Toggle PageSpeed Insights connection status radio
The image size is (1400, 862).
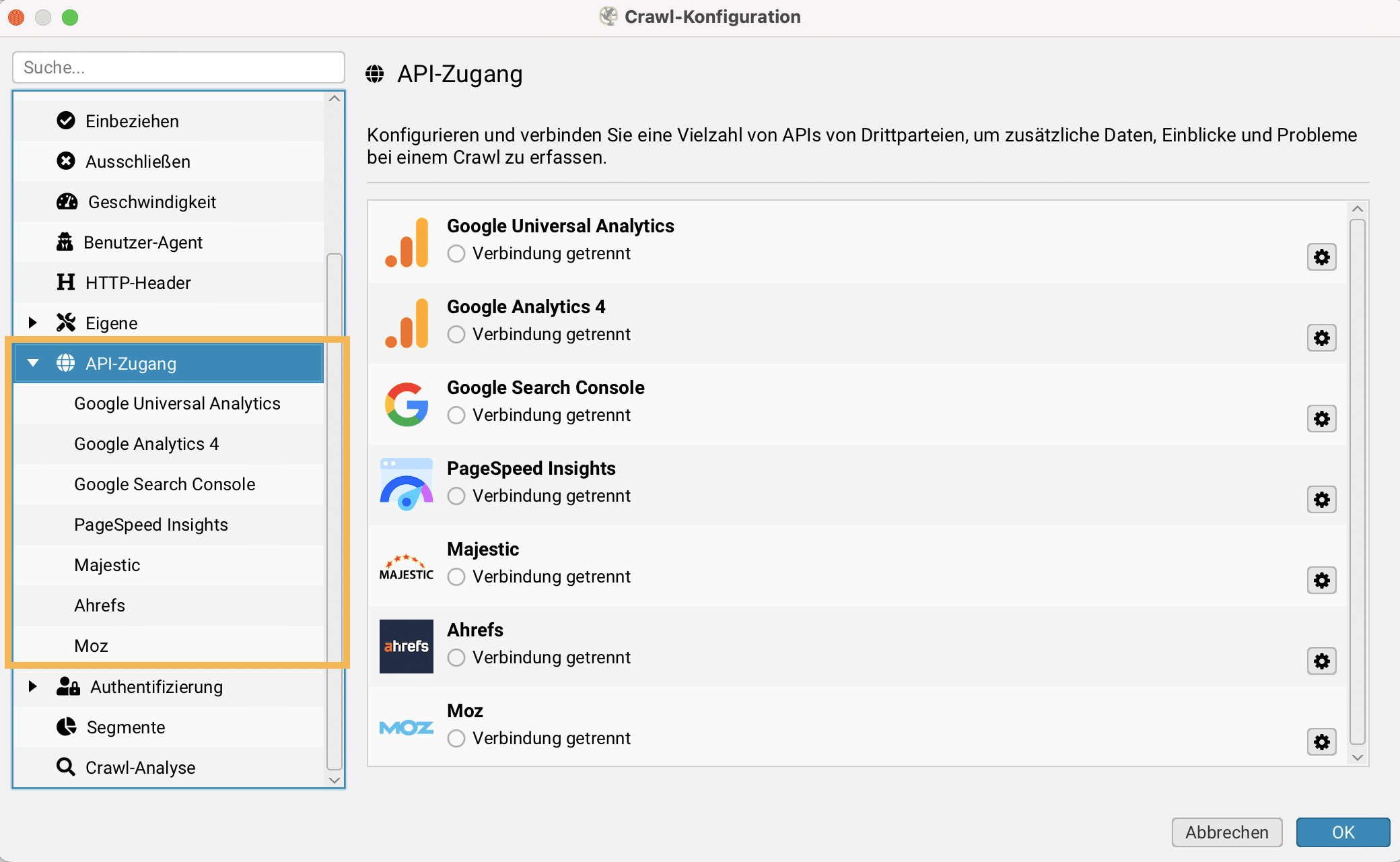(x=456, y=496)
